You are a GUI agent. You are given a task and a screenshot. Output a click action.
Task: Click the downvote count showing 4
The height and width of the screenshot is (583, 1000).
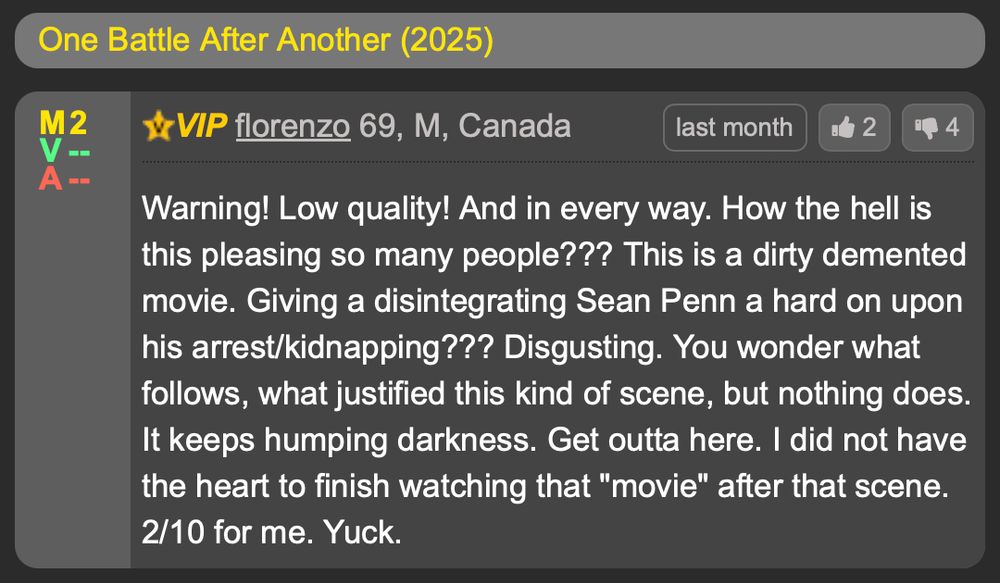click(x=950, y=127)
